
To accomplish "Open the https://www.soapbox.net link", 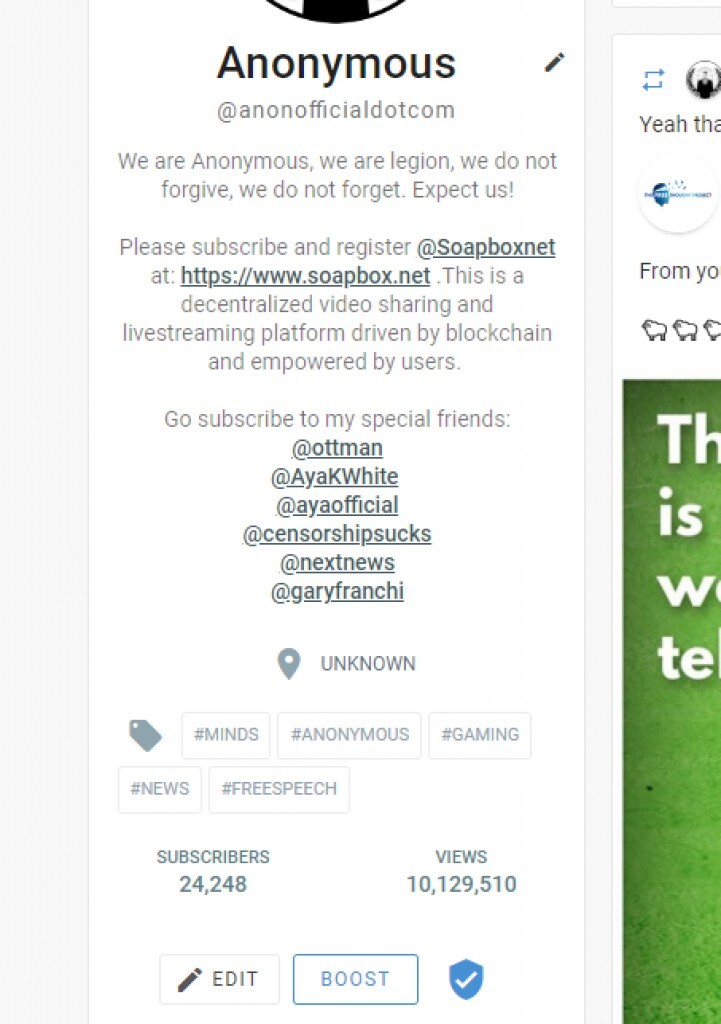I will click(305, 276).
